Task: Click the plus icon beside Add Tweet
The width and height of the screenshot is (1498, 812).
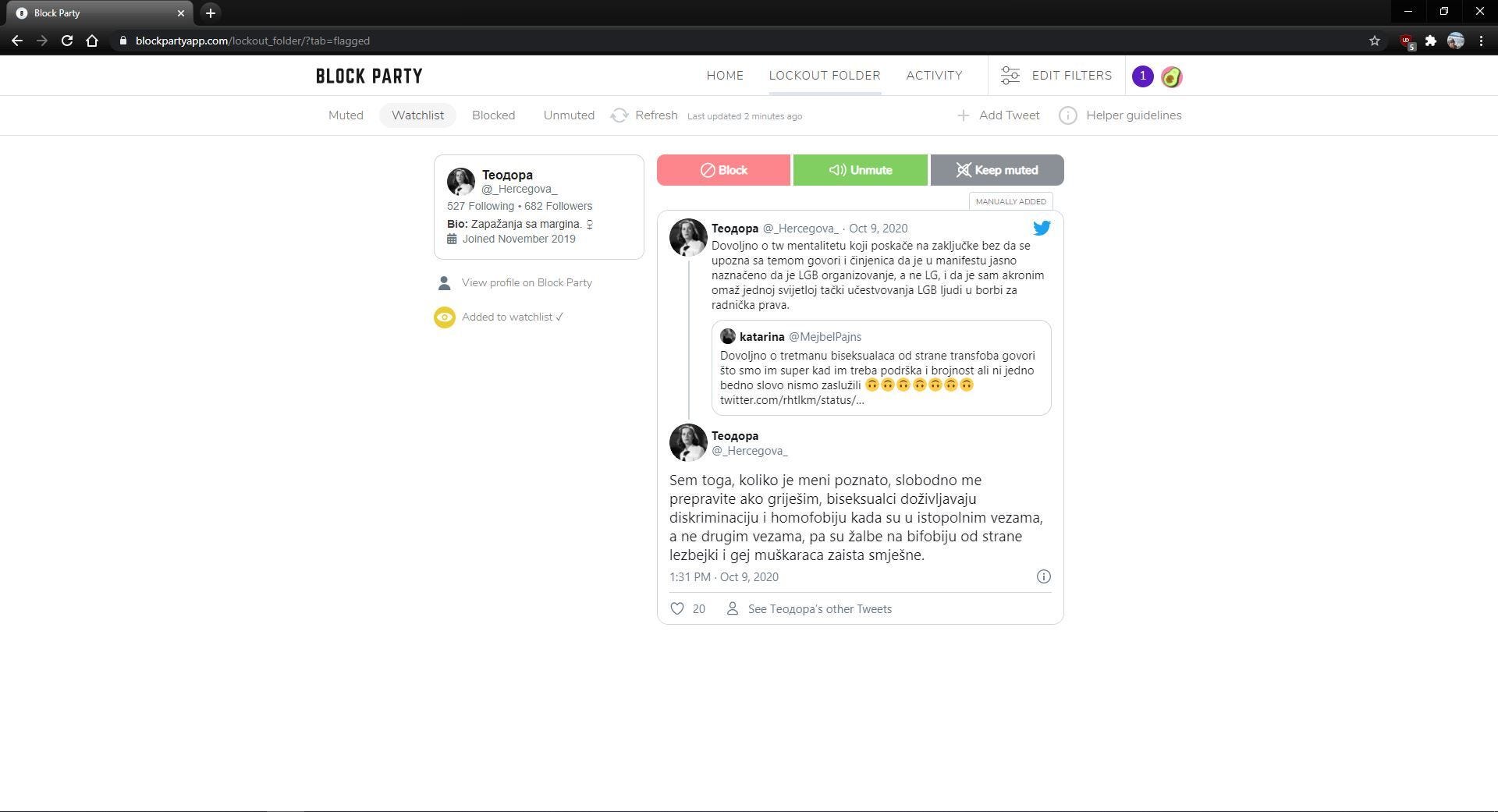Action: (x=964, y=115)
